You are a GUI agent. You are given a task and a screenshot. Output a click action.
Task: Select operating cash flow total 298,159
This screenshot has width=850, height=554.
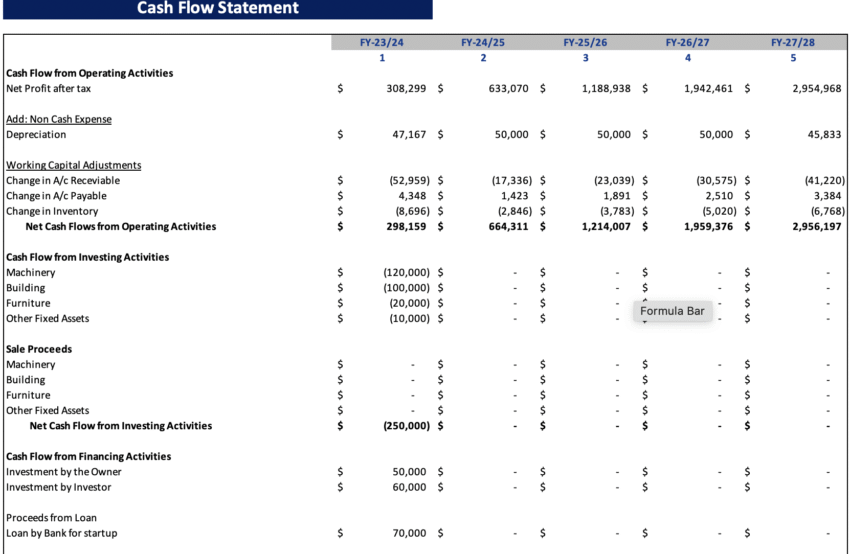(406, 227)
